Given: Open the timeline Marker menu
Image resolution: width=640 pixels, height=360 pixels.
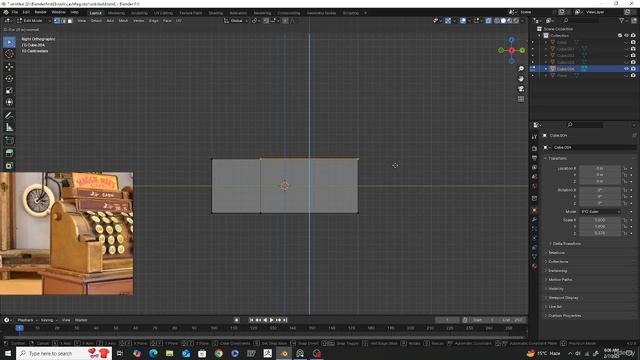Looking at the screenshot, I should [81, 320].
